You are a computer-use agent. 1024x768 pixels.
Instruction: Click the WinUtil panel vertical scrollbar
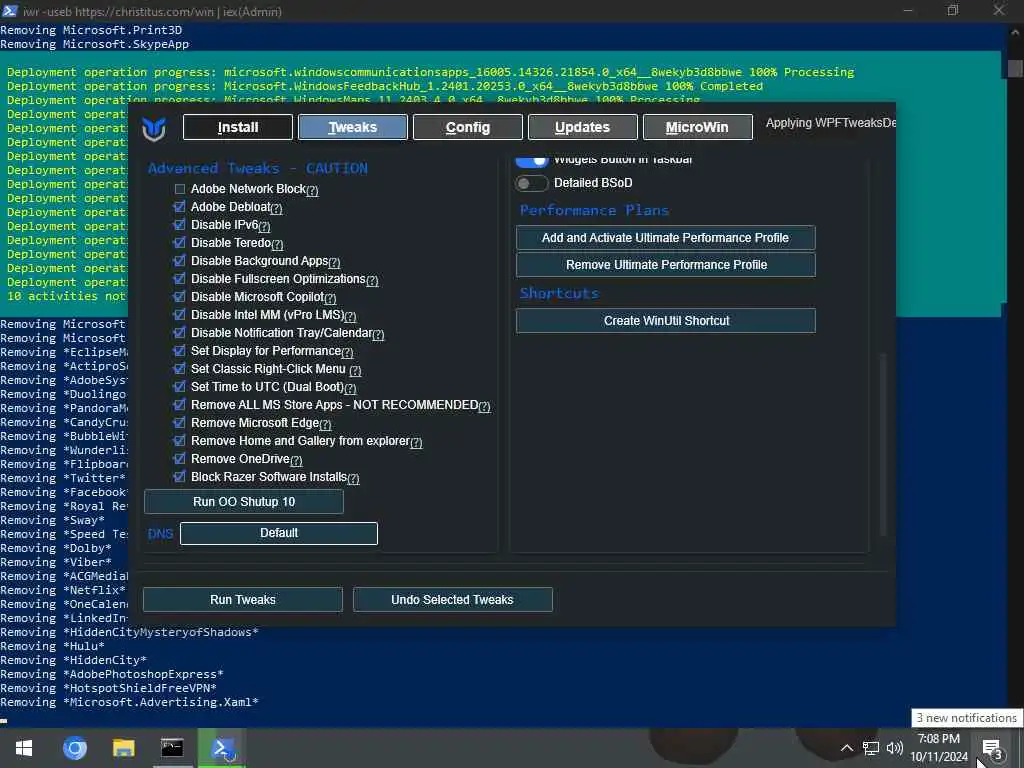(x=883, y=444)
